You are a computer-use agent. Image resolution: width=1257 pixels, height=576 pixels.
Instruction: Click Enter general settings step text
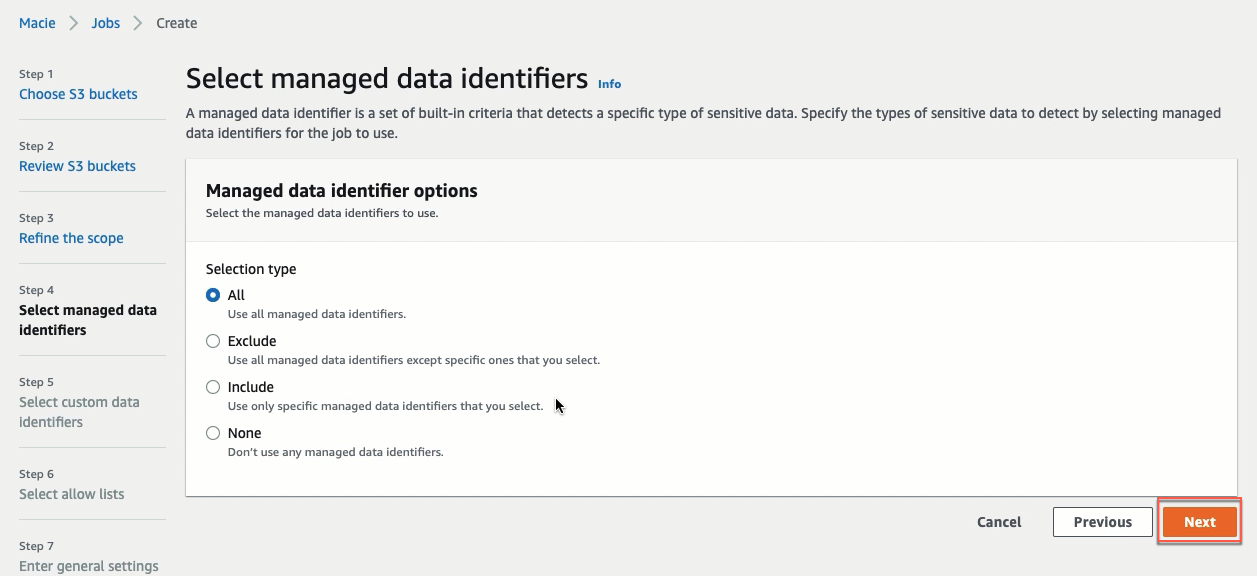89,566
